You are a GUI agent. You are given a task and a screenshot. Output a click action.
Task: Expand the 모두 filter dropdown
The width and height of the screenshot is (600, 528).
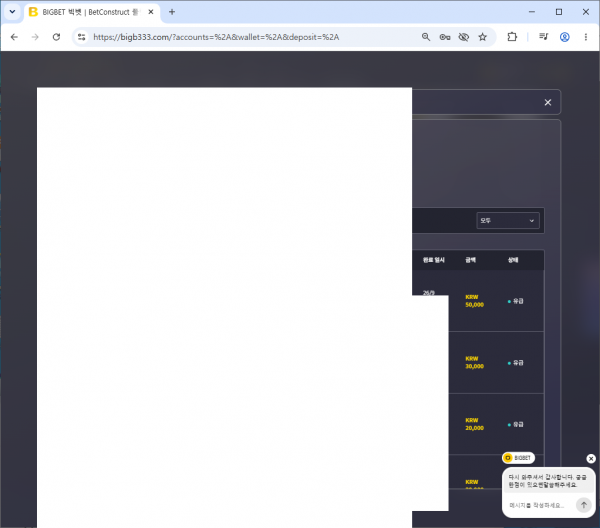(507, 221)
